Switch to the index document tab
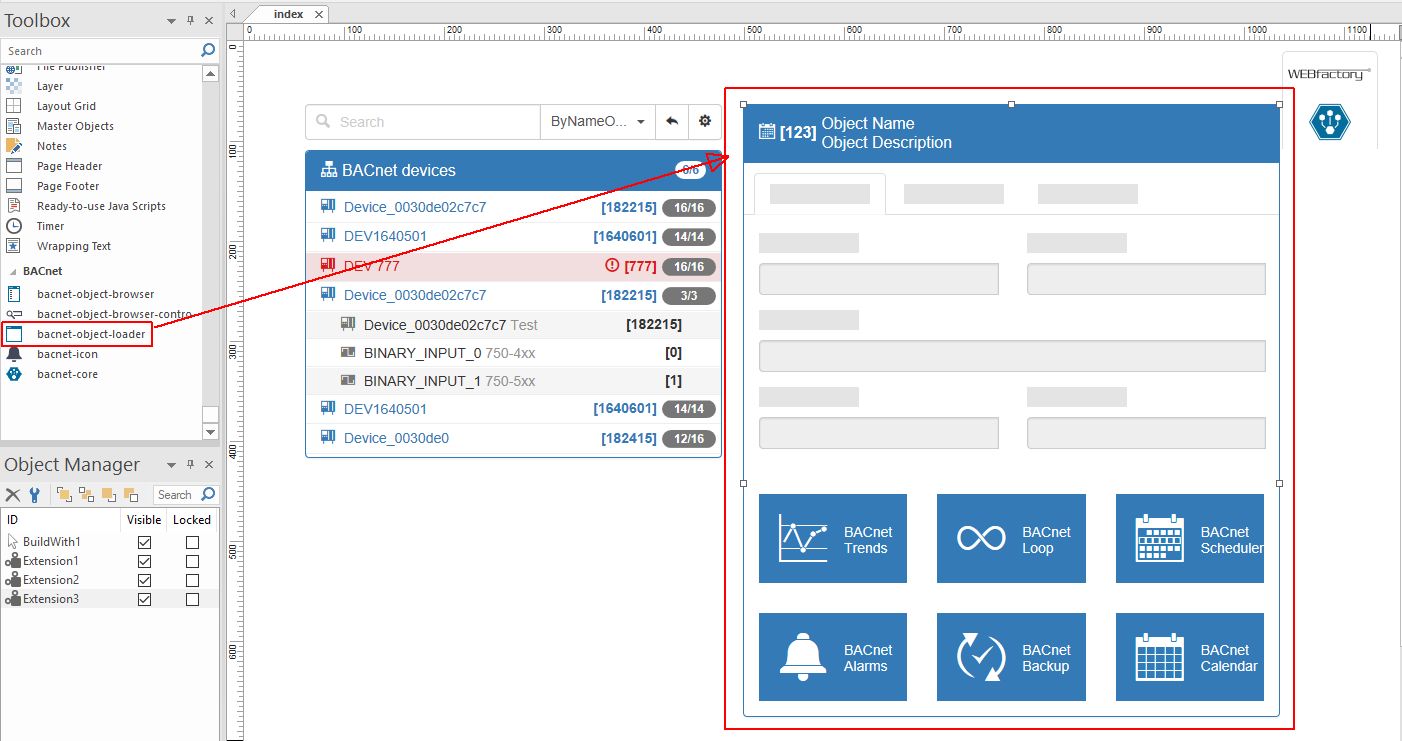The width and height of the screenshot is (1402, 741). click(x=288, y=14)
